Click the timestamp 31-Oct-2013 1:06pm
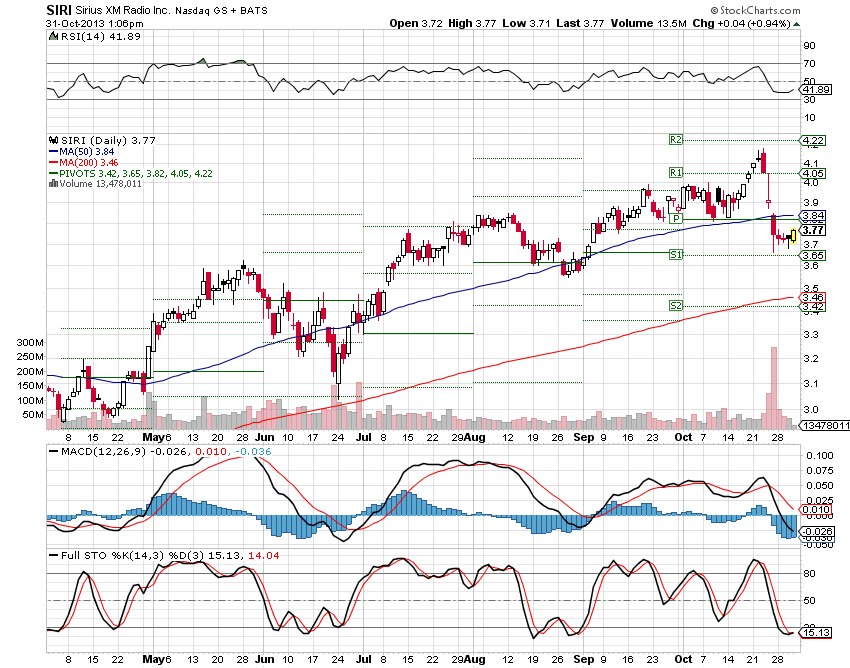Viewport: 850px width, 668px height. point(95,23)
